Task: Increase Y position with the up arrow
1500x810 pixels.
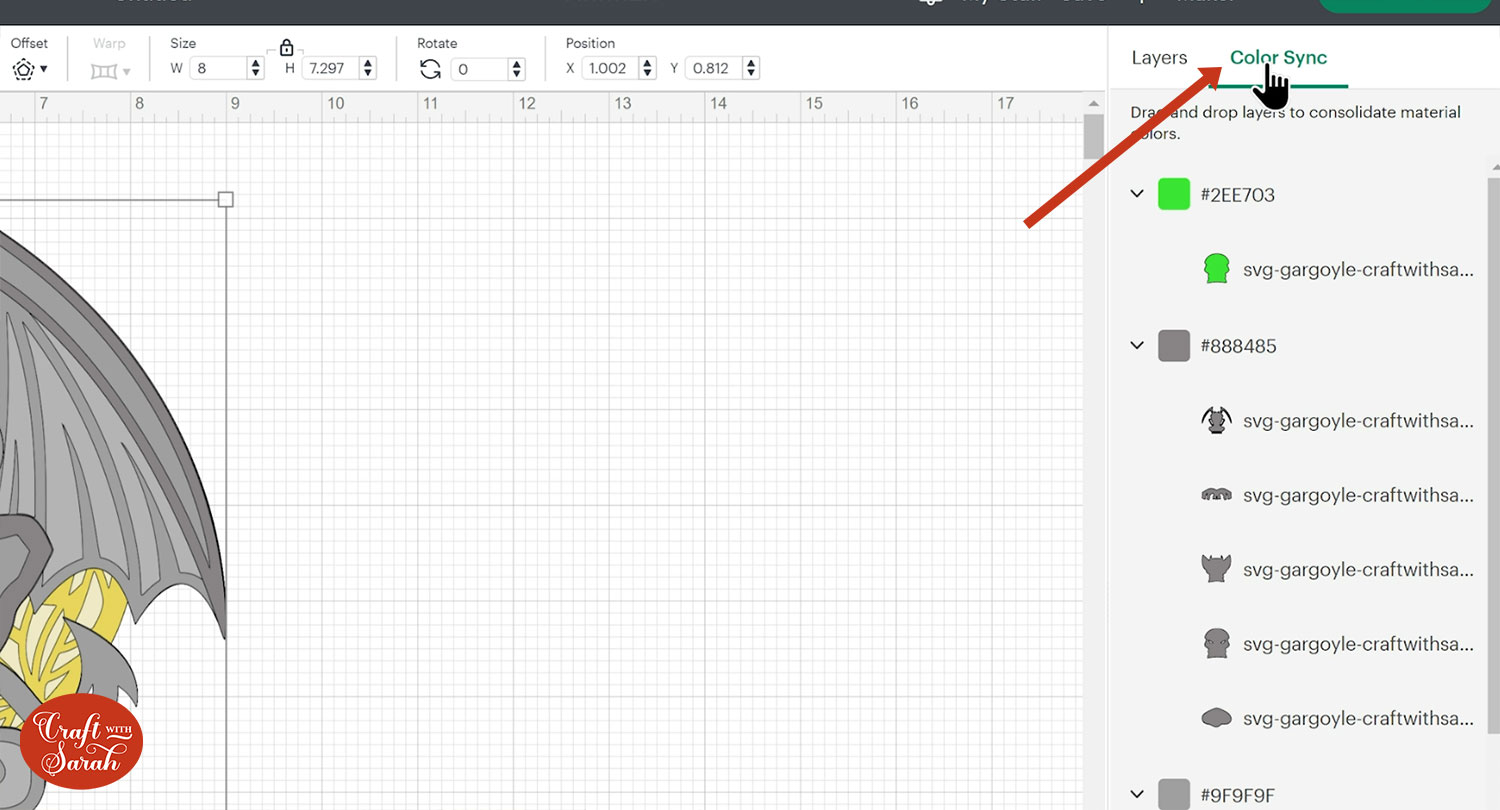Action: tap(750, 64)
